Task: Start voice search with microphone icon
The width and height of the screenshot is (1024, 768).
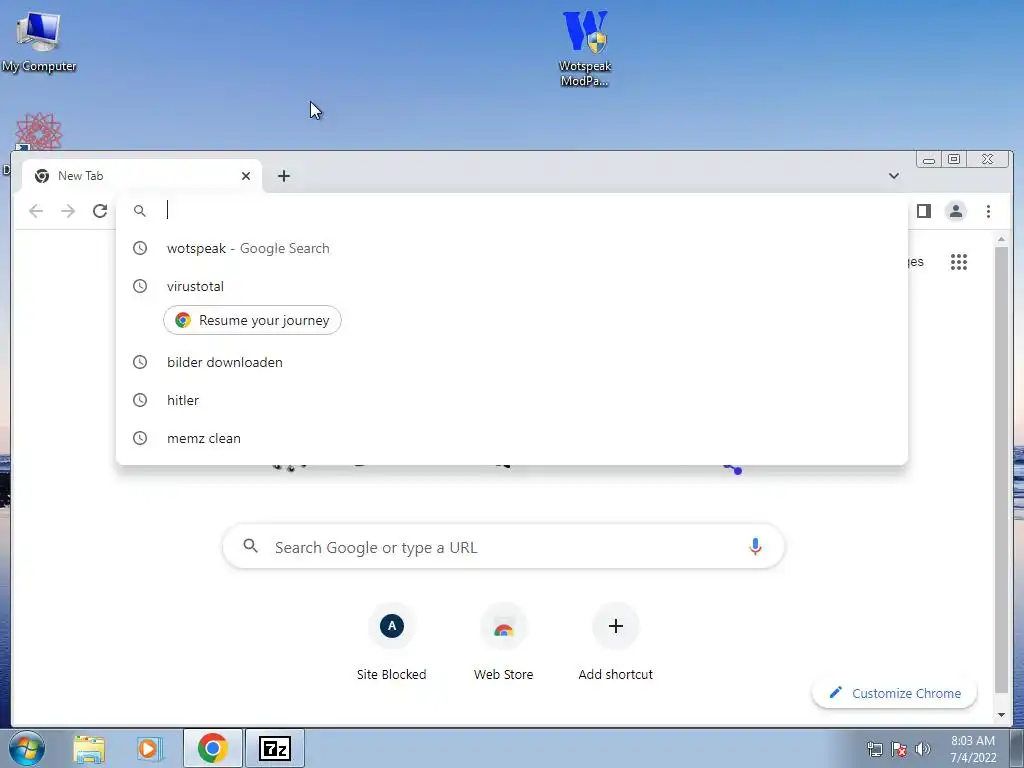Action: point(755,547)
